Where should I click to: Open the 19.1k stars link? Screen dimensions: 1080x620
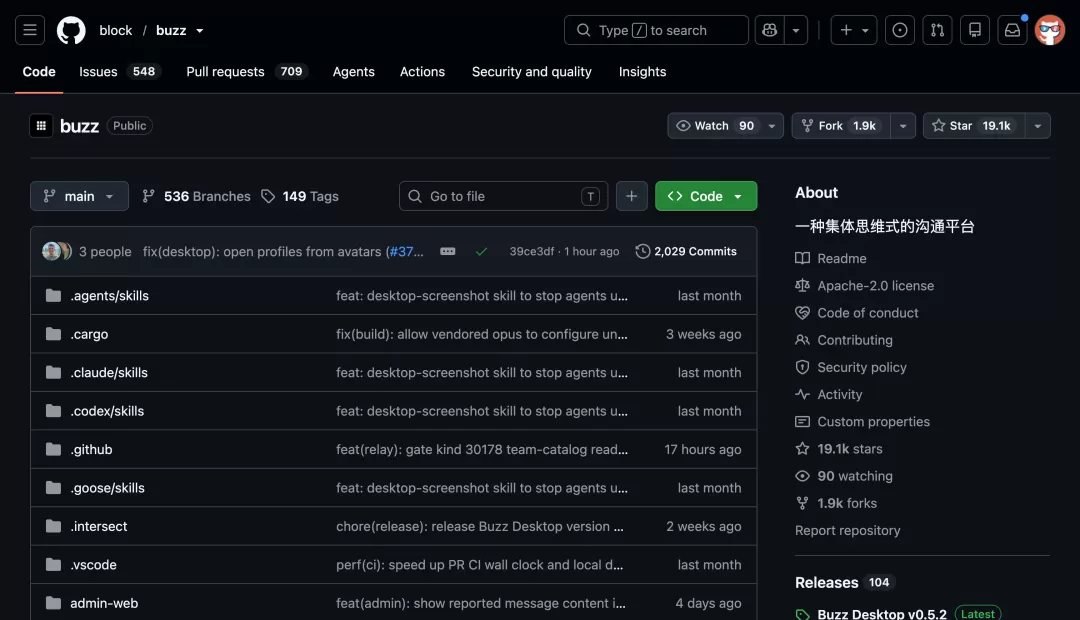coord(839,449)
